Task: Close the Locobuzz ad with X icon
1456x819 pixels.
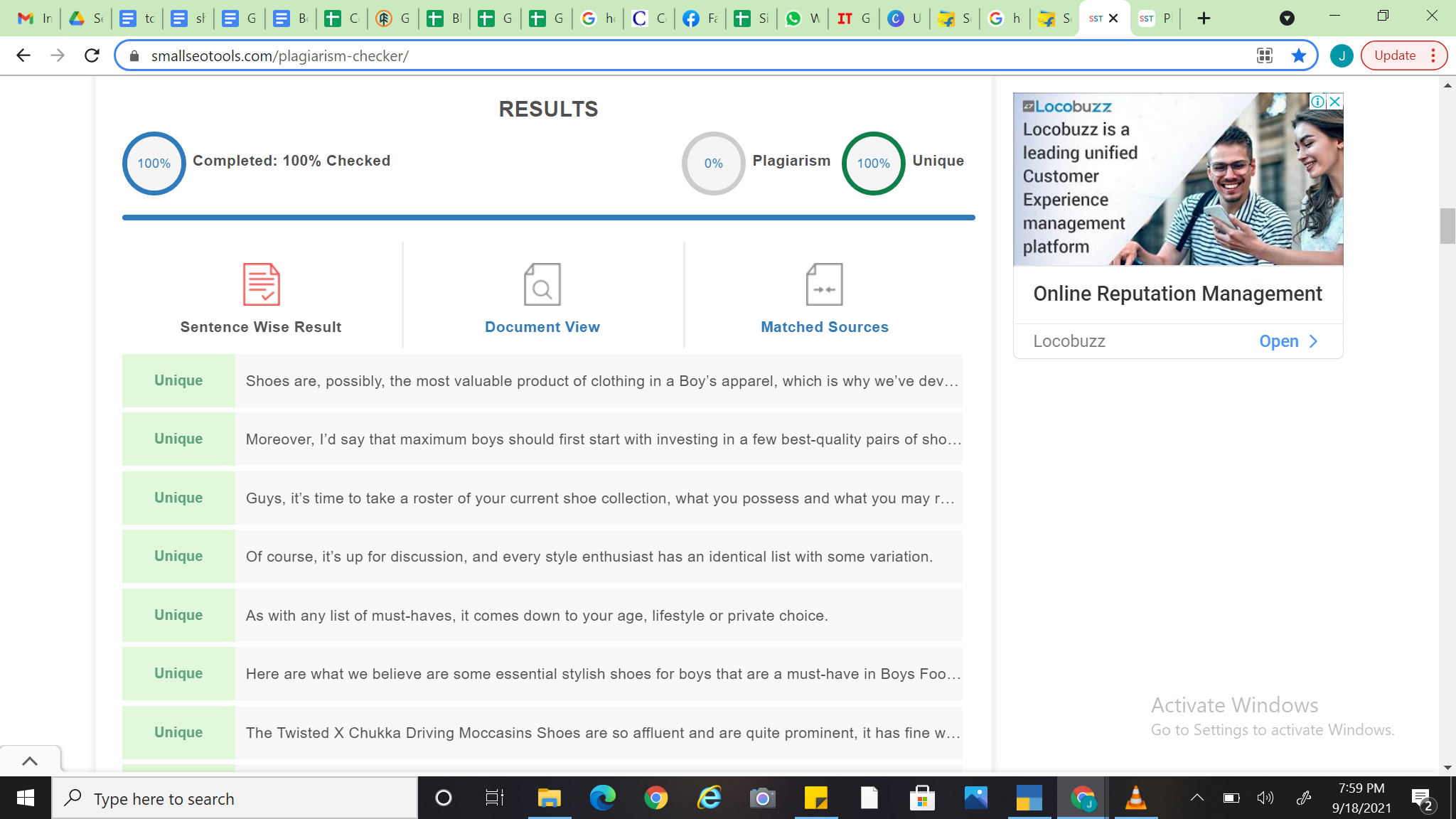Action: click(x=1335, y=102)
